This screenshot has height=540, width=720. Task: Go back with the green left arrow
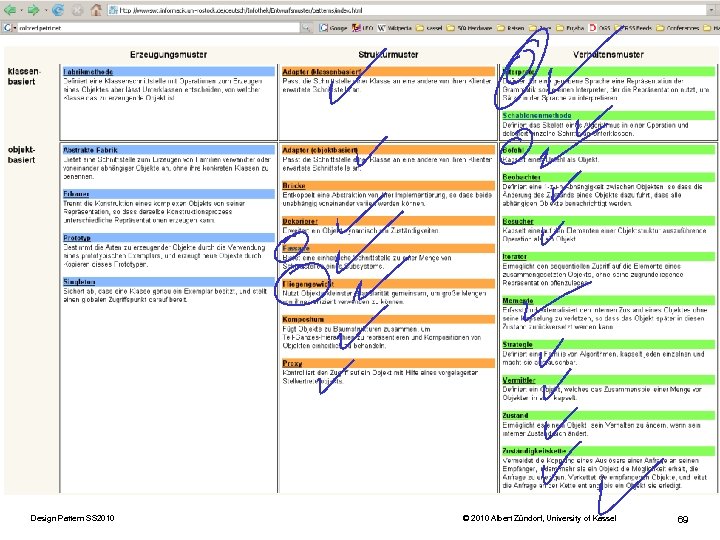10,10
